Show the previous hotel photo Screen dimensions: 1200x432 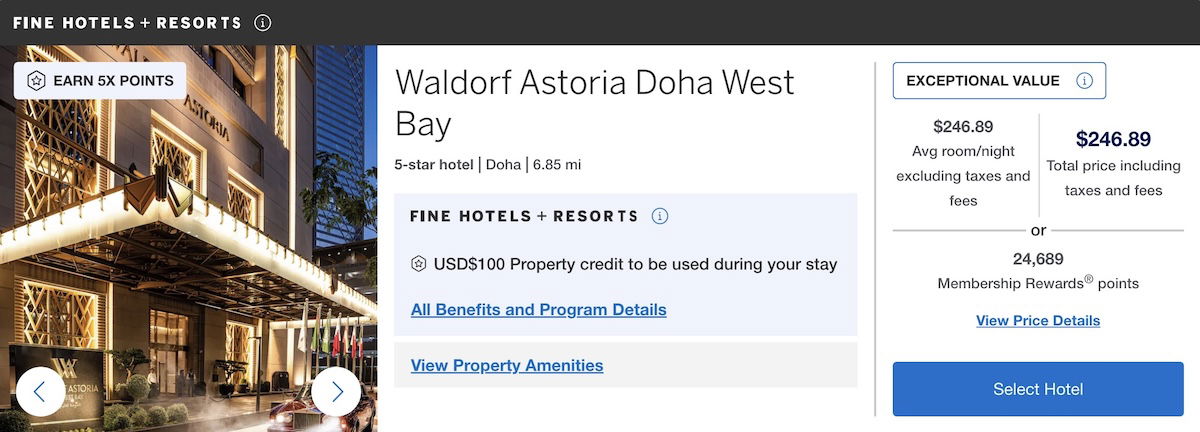(40, 392)
